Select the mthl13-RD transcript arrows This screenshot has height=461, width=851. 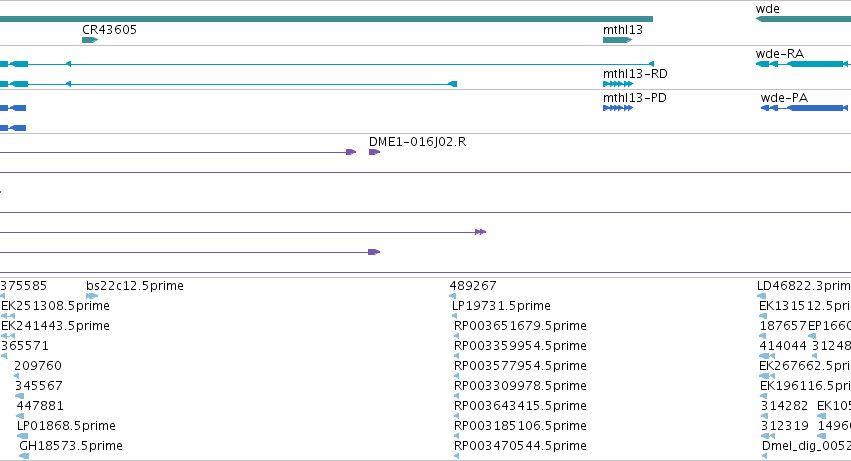[618, 84]
